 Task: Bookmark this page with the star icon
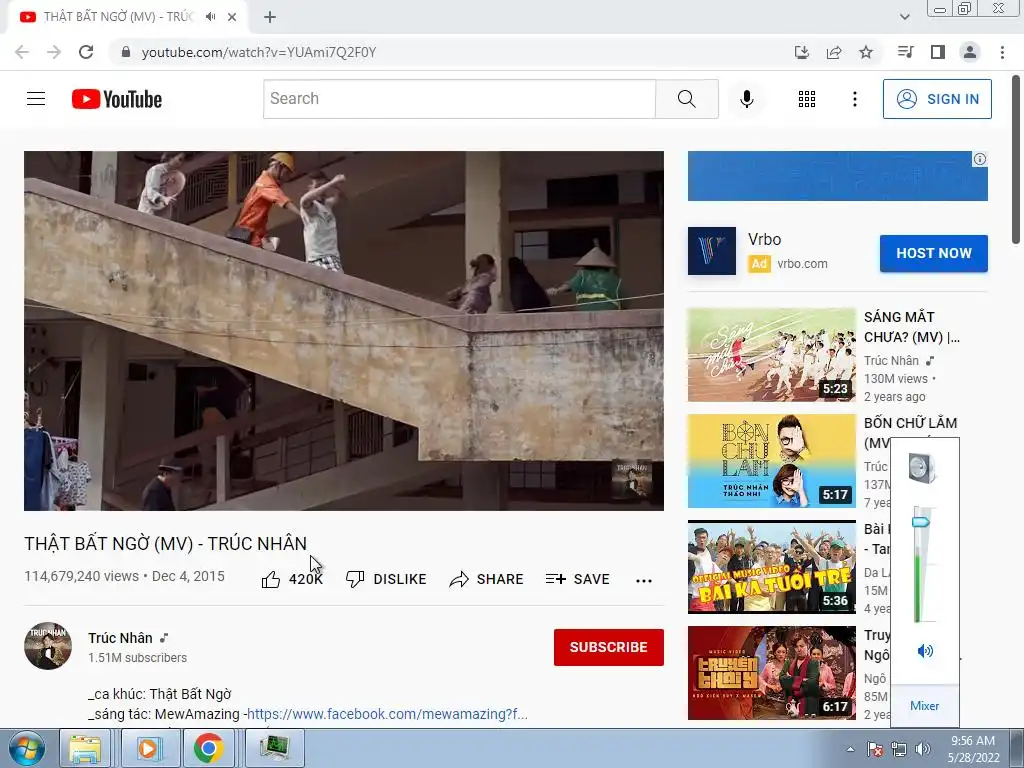point(866,52)
